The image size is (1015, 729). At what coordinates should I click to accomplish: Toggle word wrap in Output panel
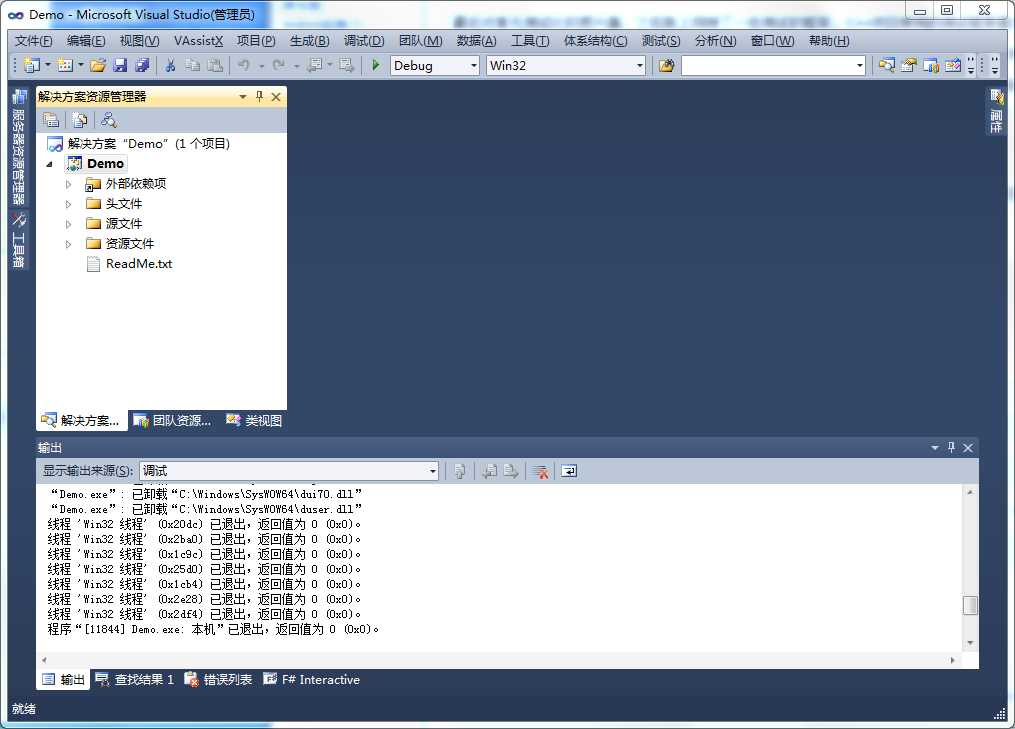coord(569,471)
